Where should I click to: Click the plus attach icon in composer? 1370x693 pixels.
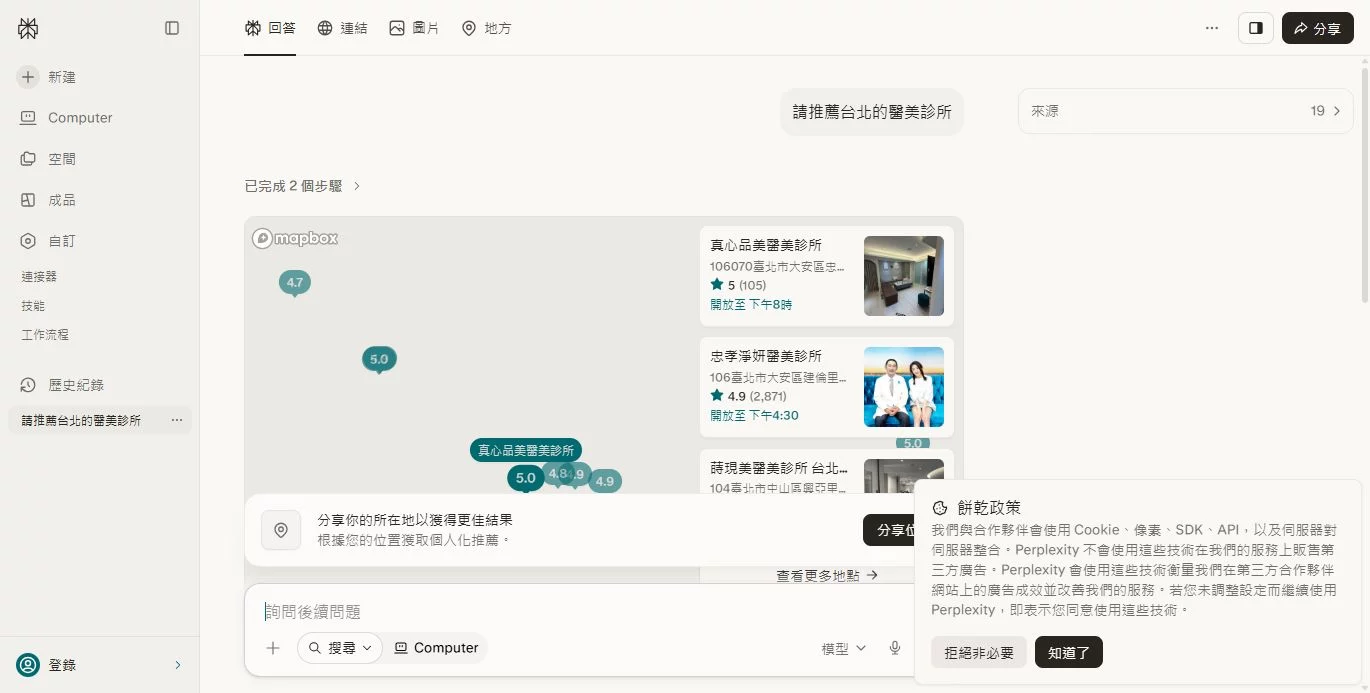coord(273,648)
